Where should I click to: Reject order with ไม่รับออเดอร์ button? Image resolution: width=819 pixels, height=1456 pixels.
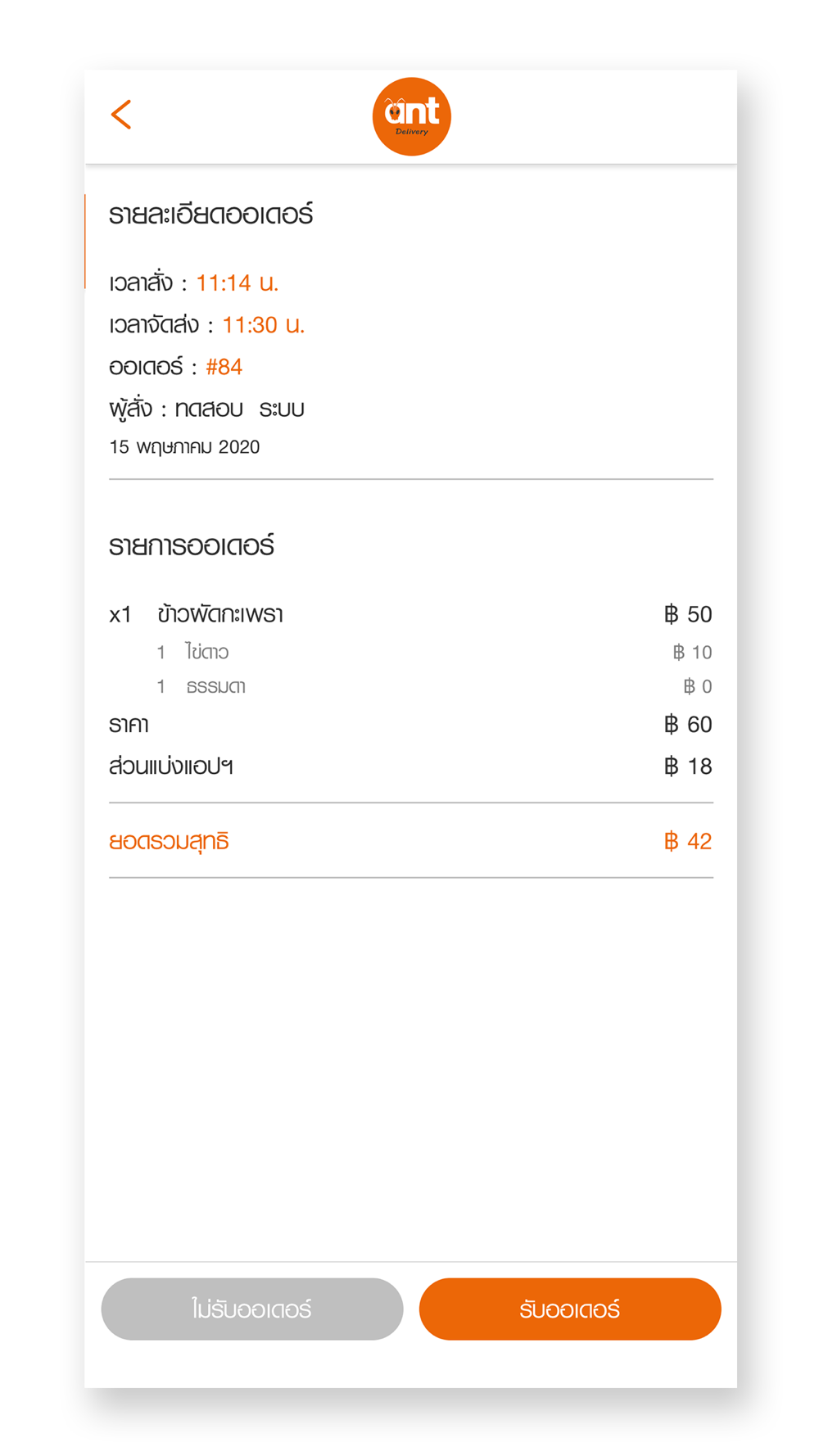(252, 1309)
